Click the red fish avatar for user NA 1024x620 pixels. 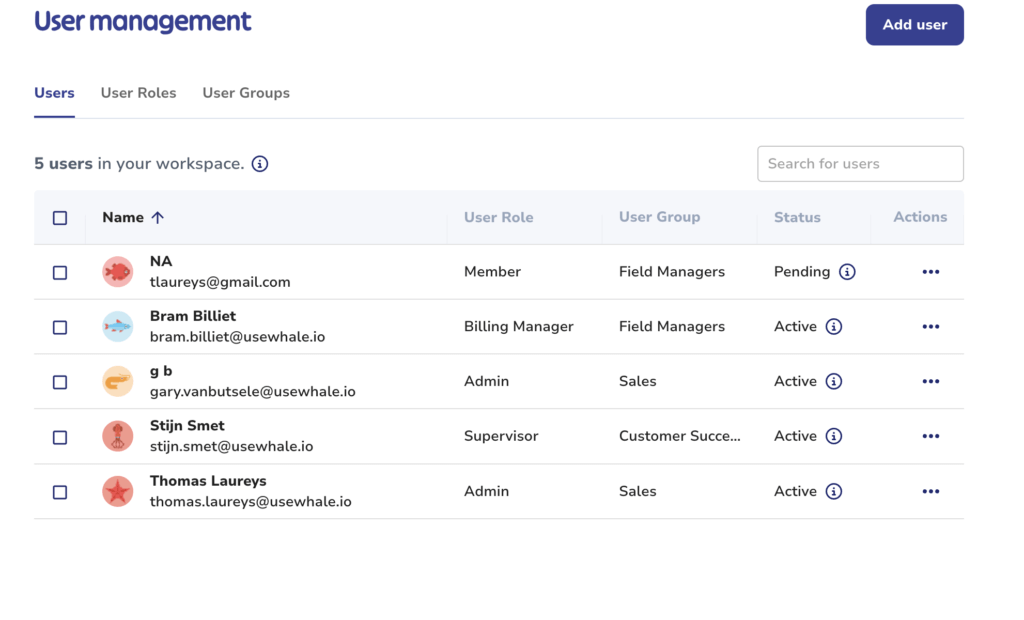click(118, 272)
